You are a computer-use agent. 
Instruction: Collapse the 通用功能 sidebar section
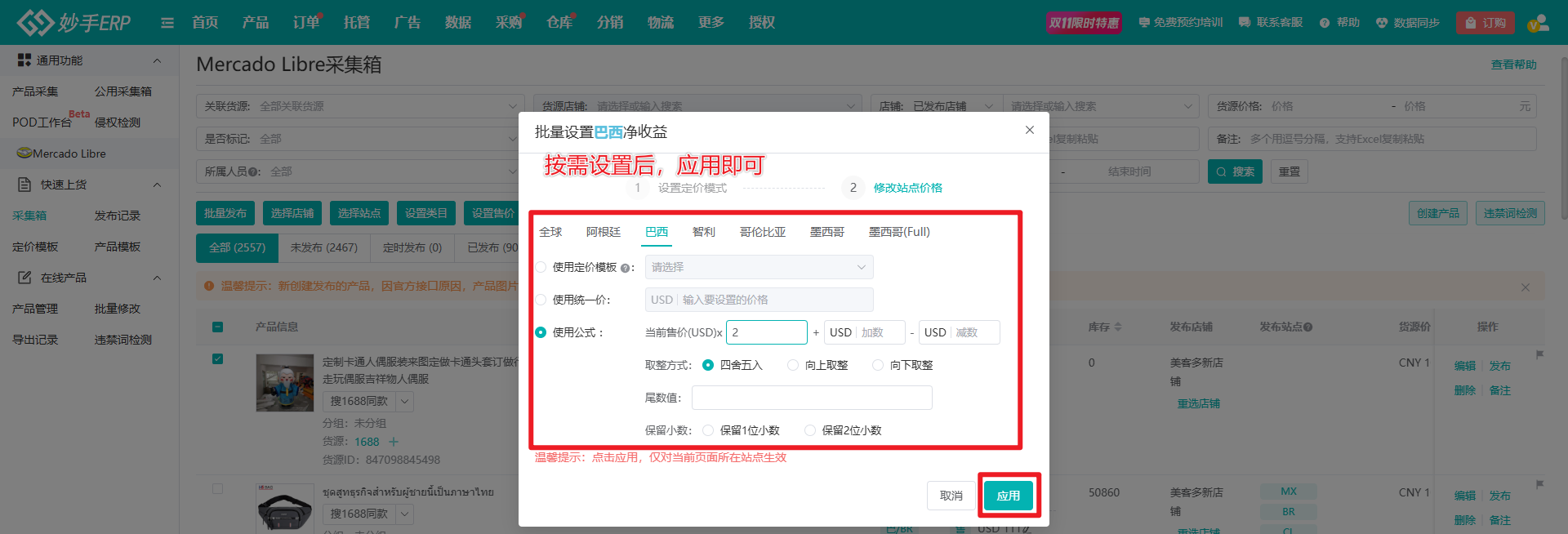pos(158,60)
